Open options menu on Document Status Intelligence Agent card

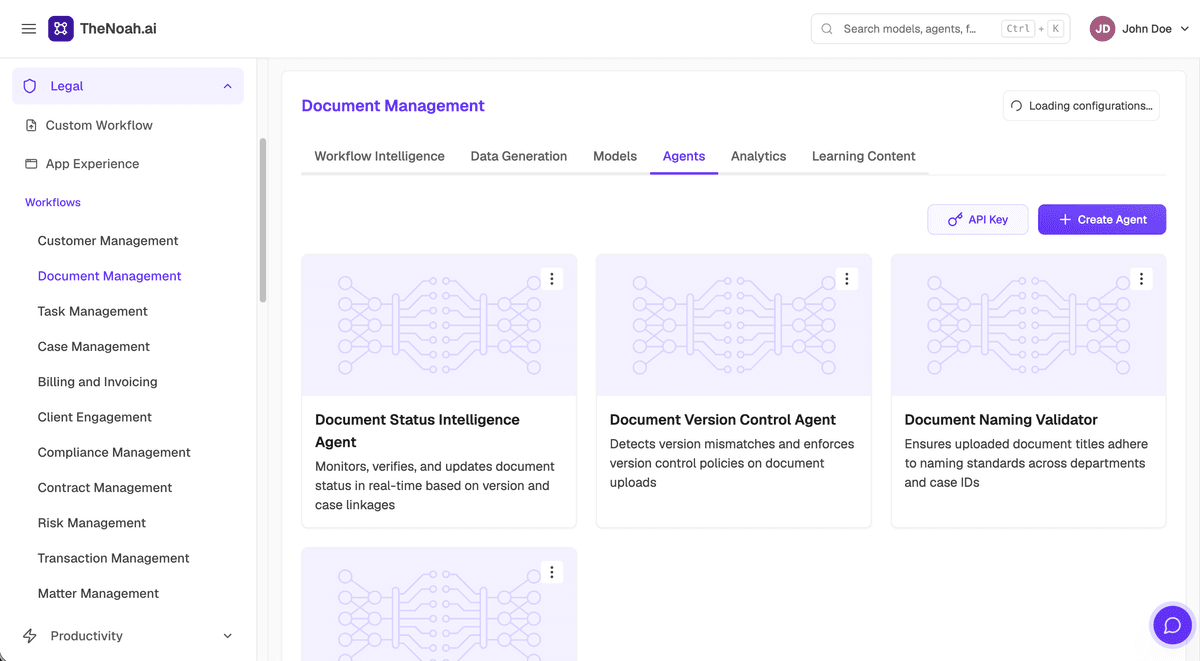552,279
